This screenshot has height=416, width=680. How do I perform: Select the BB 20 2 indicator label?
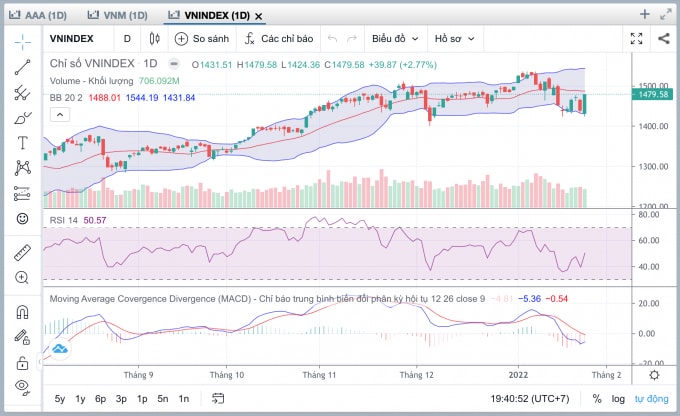pos(66,98)
